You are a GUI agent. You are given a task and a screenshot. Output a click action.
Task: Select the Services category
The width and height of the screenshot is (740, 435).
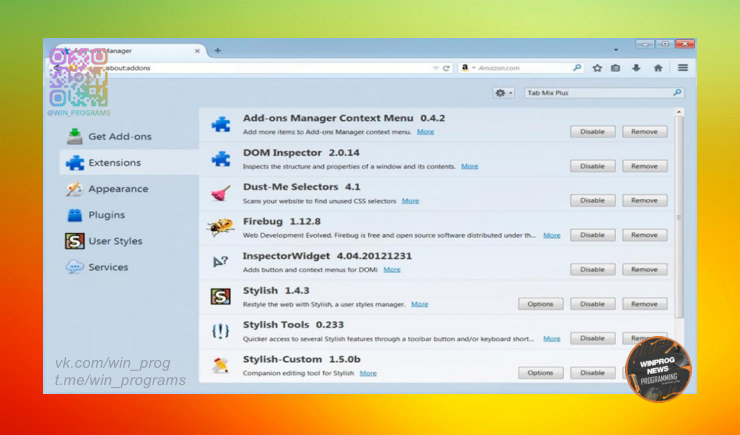pos(129,267)
